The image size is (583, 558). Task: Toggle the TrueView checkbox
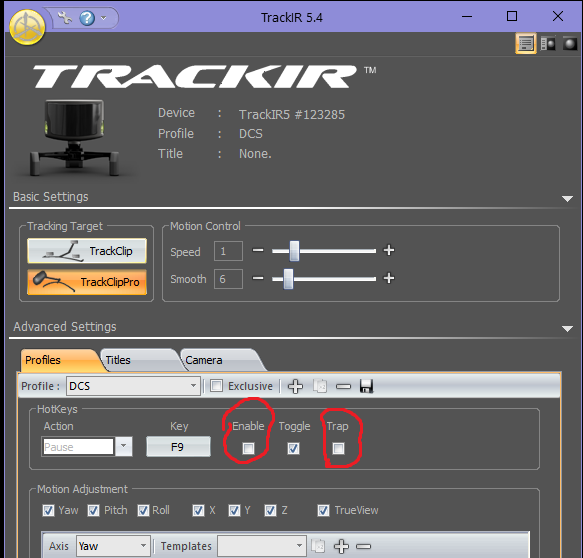coord(323,510)
